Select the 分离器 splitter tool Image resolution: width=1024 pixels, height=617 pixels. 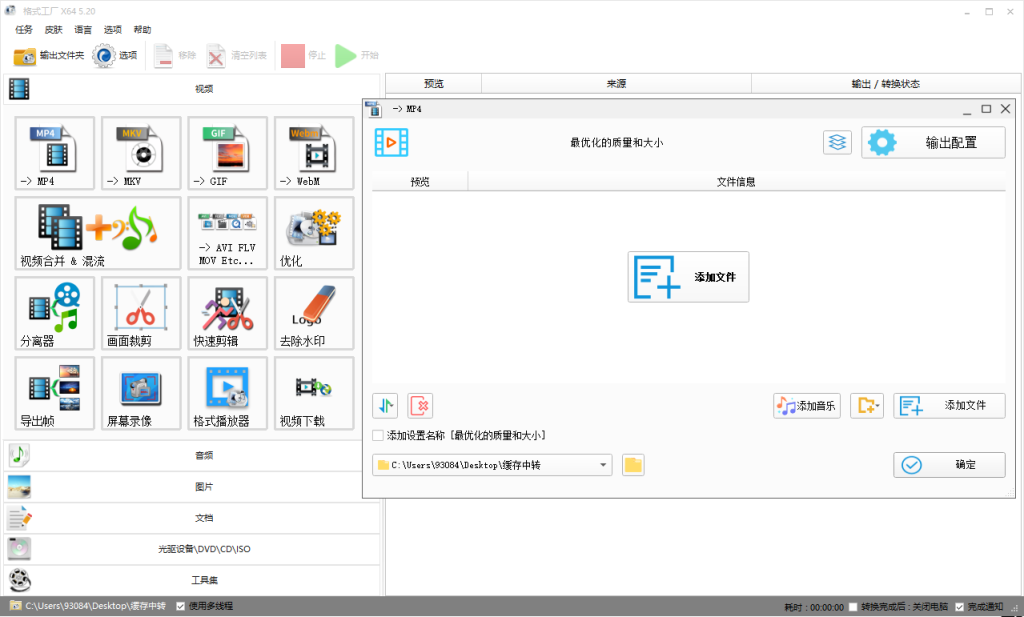coord(54,312)
